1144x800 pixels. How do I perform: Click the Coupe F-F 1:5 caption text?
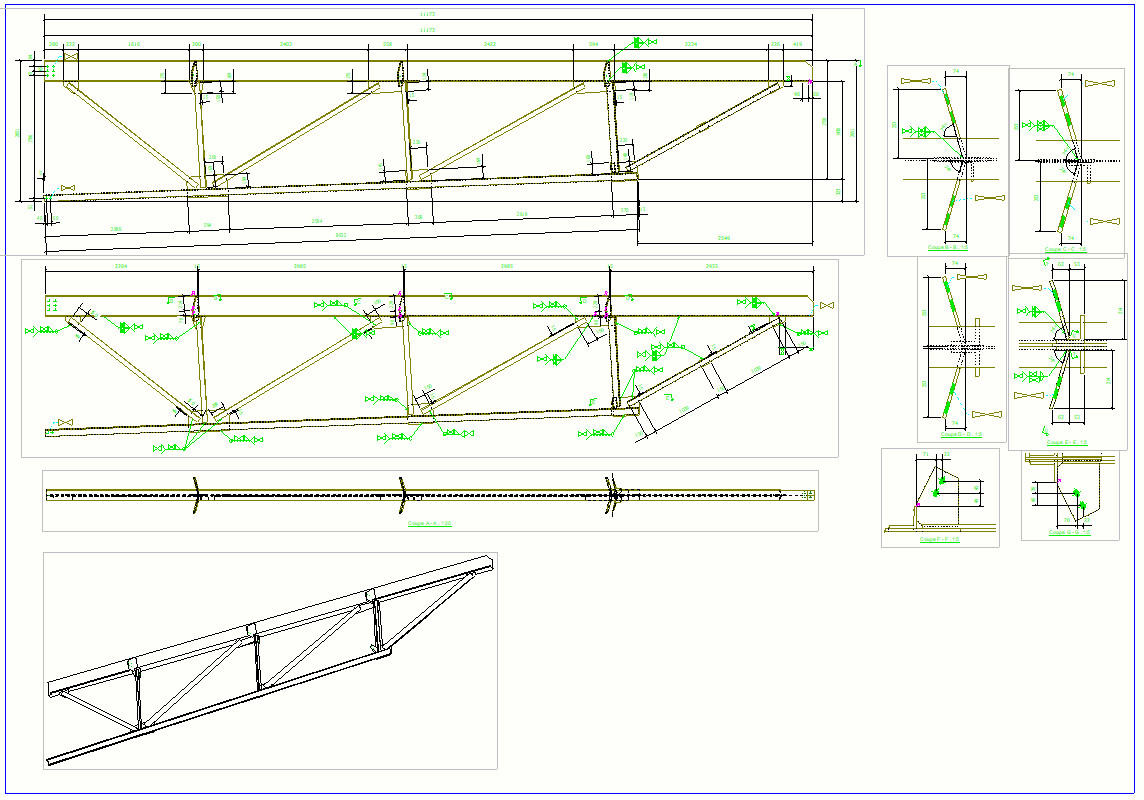tap(939, 539)
